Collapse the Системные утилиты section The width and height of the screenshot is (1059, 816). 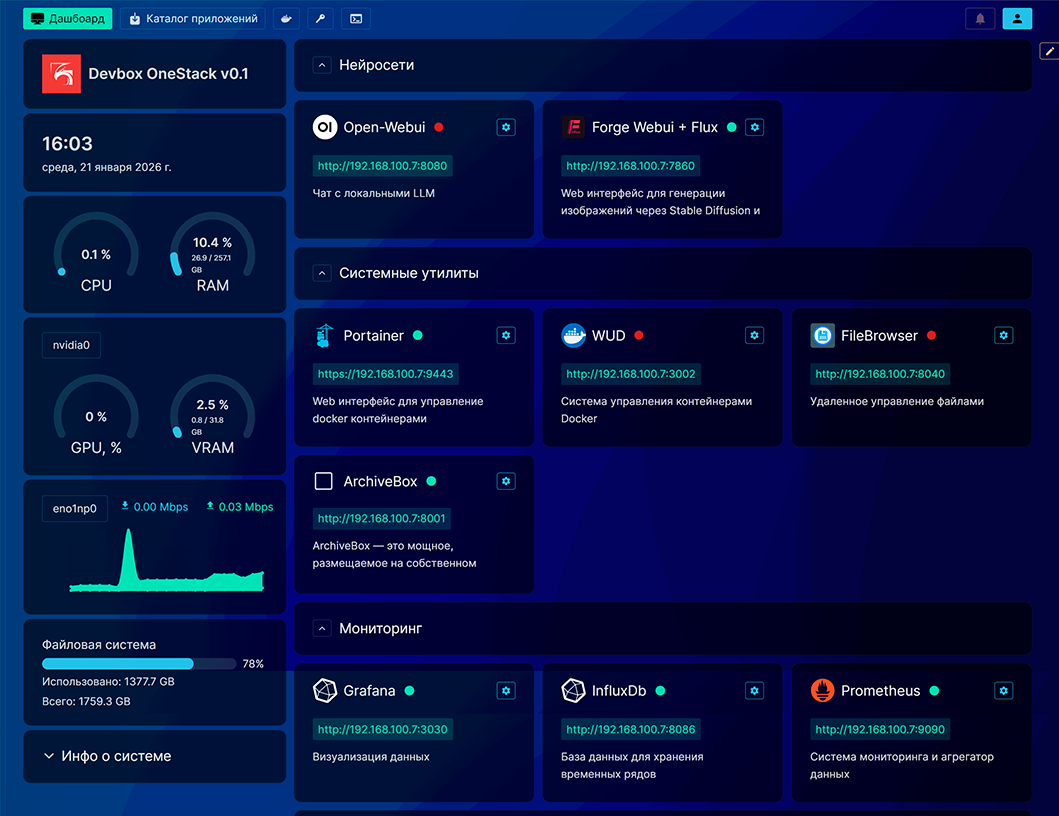pyautogui.click(x=322, y=273)
